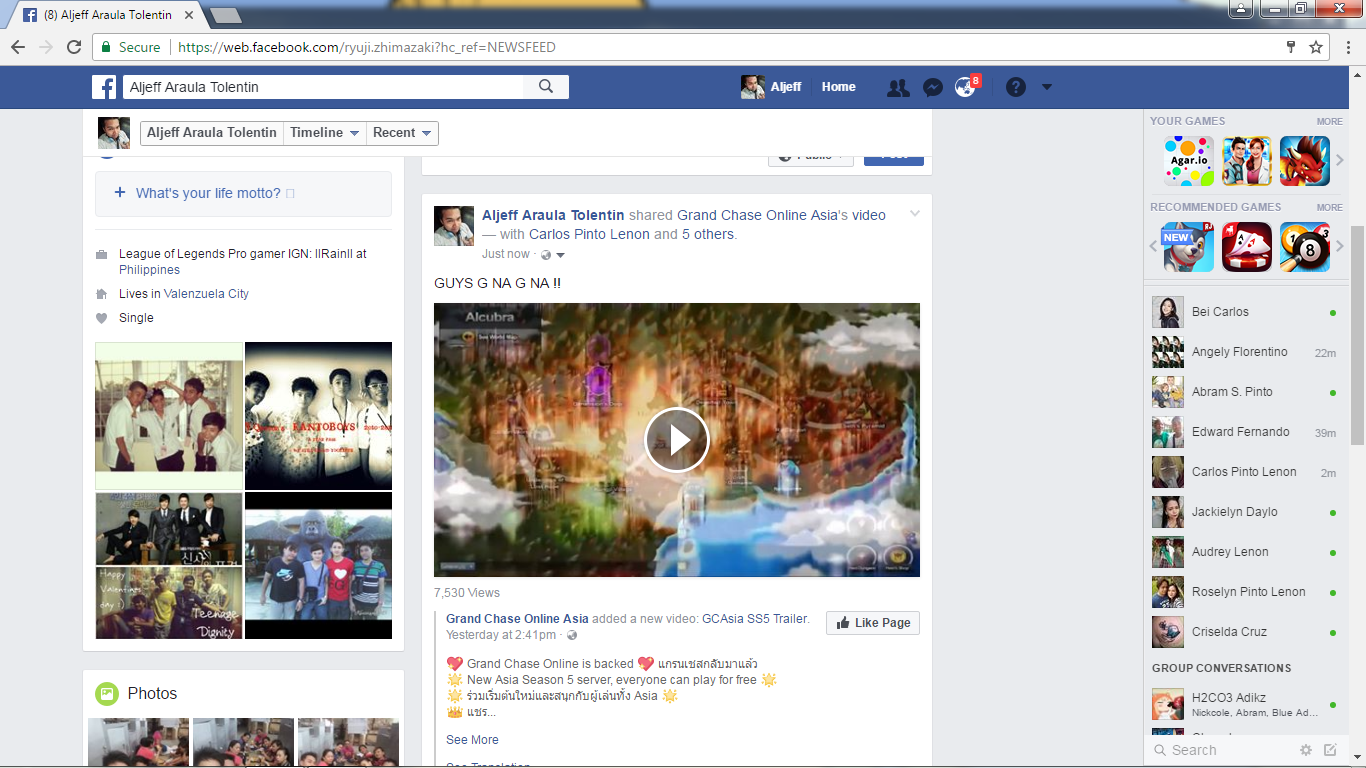1366x768 pixels.
Task: Open the account settings dropdown arrow
Action: click(1047, 87)
